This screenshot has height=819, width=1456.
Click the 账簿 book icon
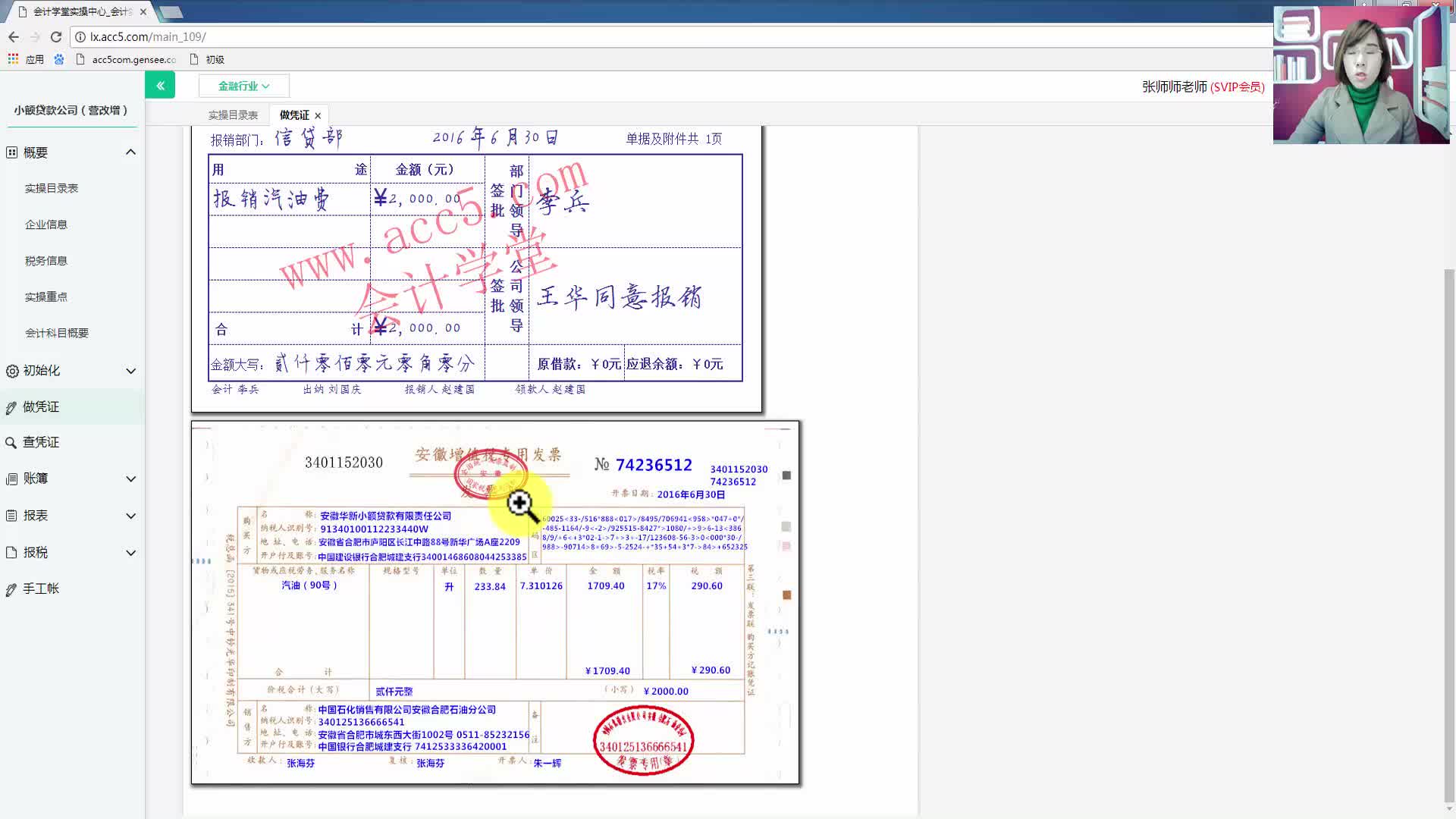[11, 479]
